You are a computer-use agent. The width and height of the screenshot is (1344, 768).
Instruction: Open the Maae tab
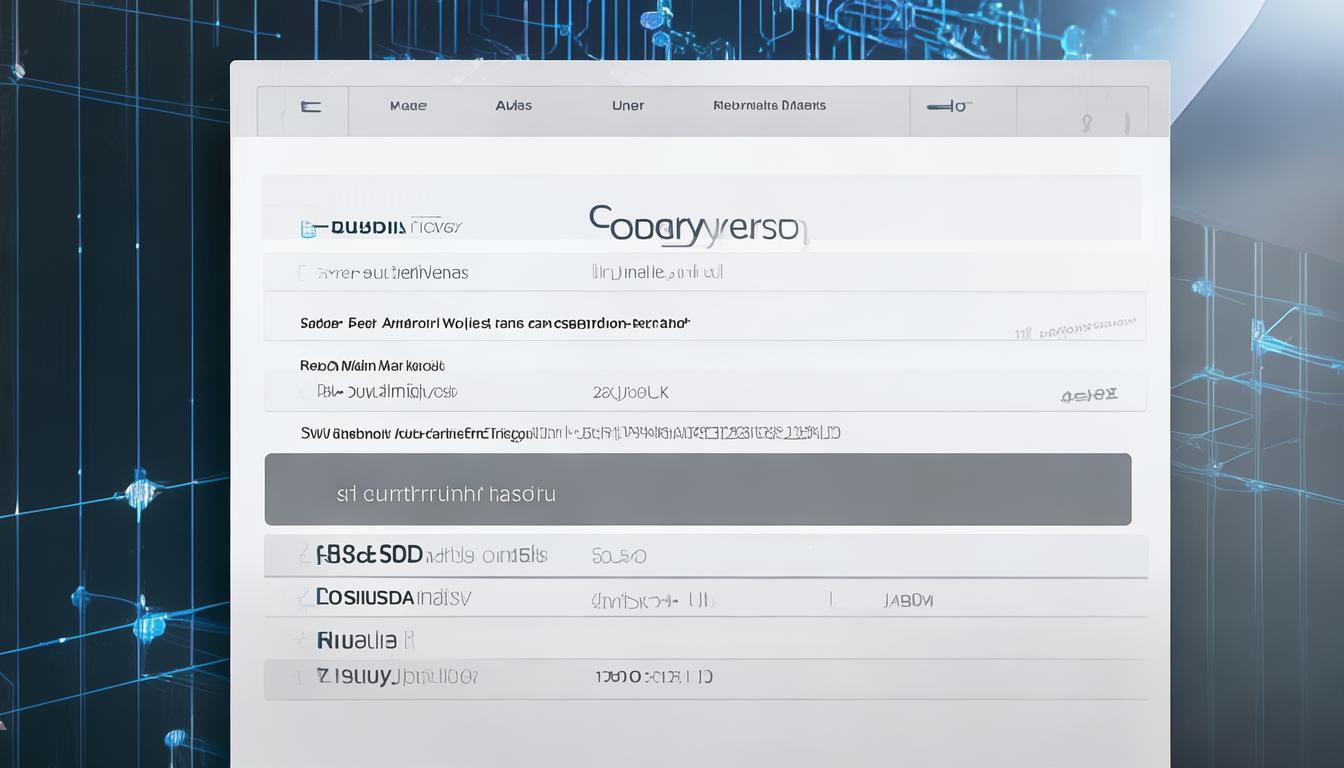pyautogui.click(x=408, y=106)
